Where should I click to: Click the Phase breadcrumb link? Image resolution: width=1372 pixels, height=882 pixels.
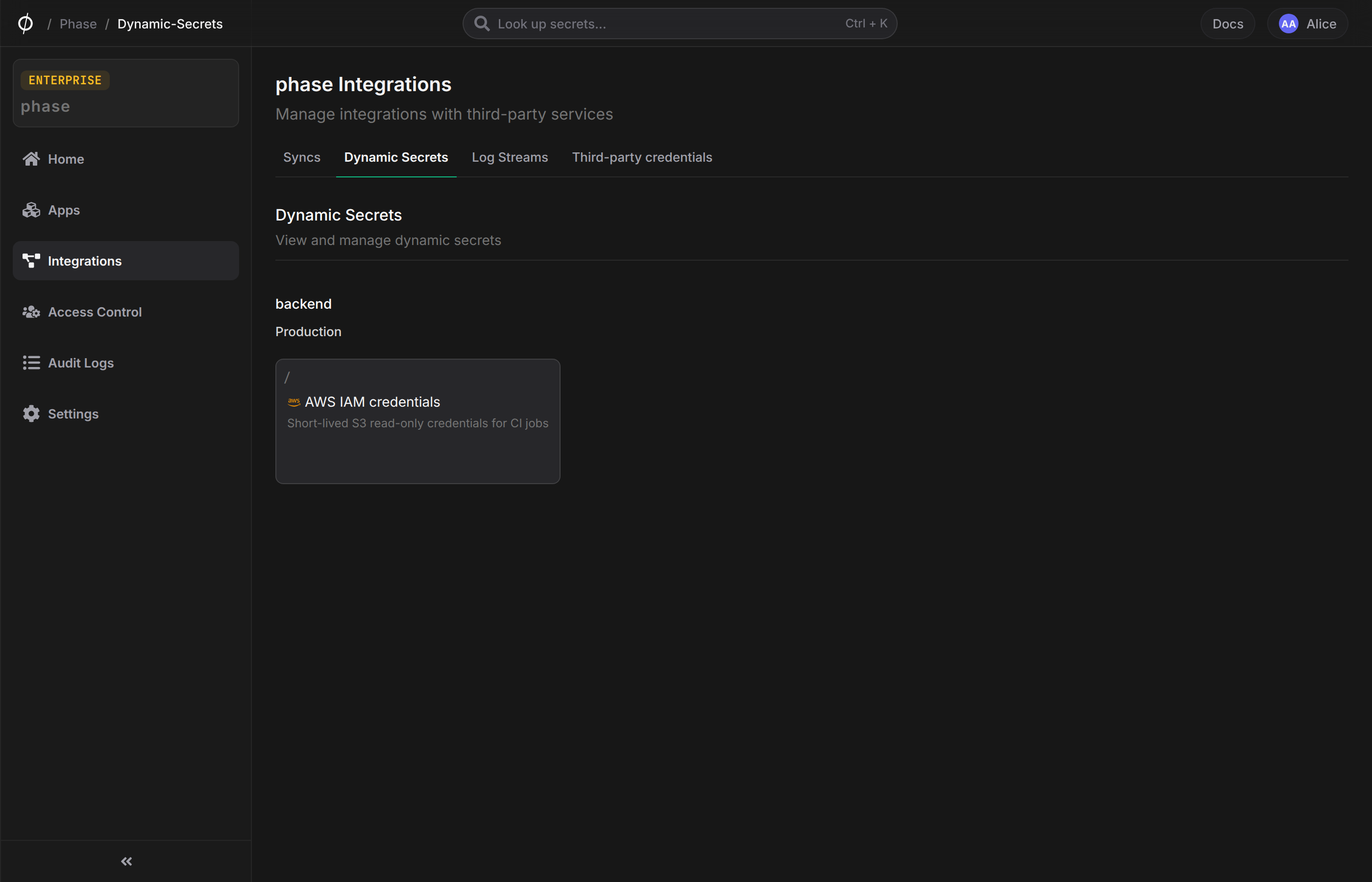[x=78, y=24]
